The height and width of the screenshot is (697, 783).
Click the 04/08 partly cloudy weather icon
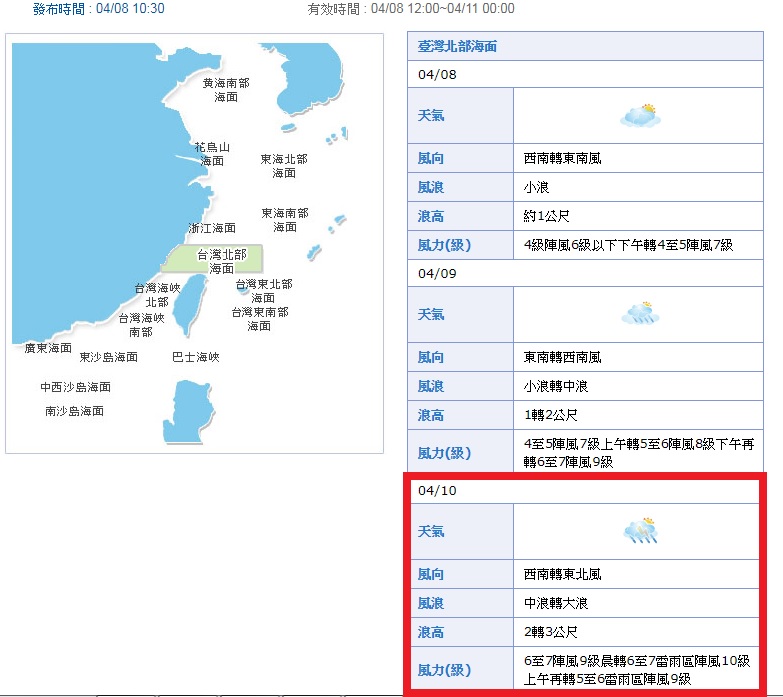tap(640, 115)
